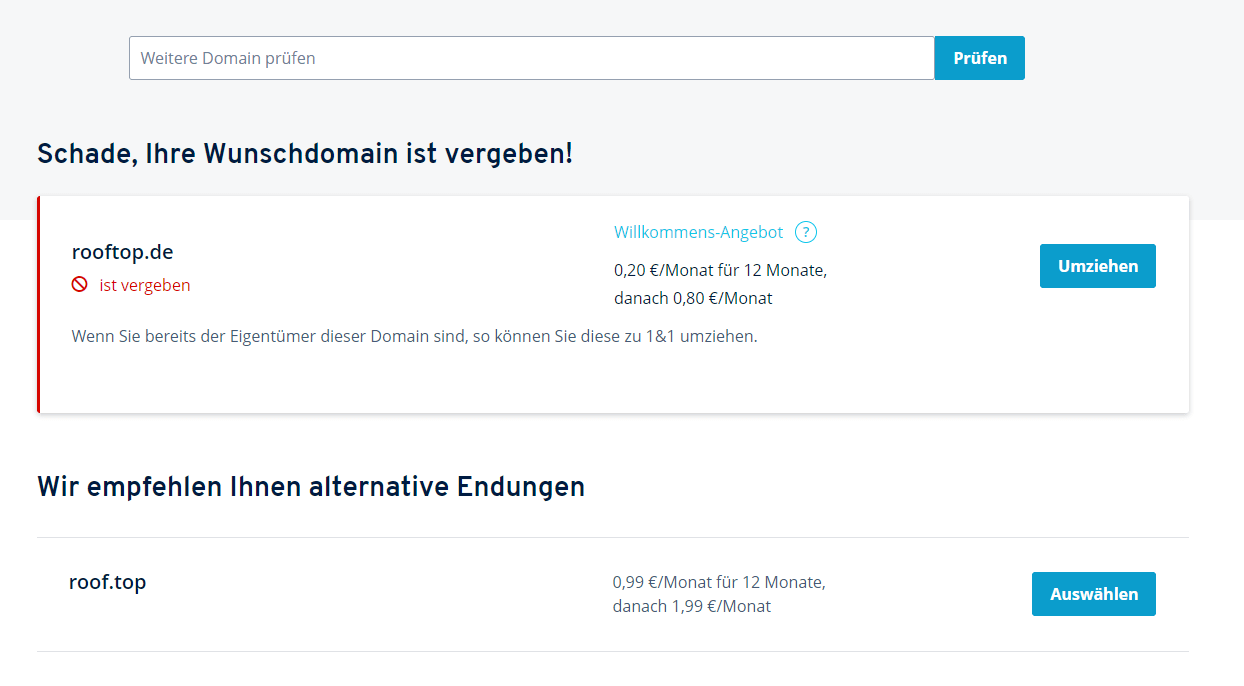1244x686 pixels.
Task: Click the 'danach 0,80 €/Monat' price text
Action: pos(693,298)
